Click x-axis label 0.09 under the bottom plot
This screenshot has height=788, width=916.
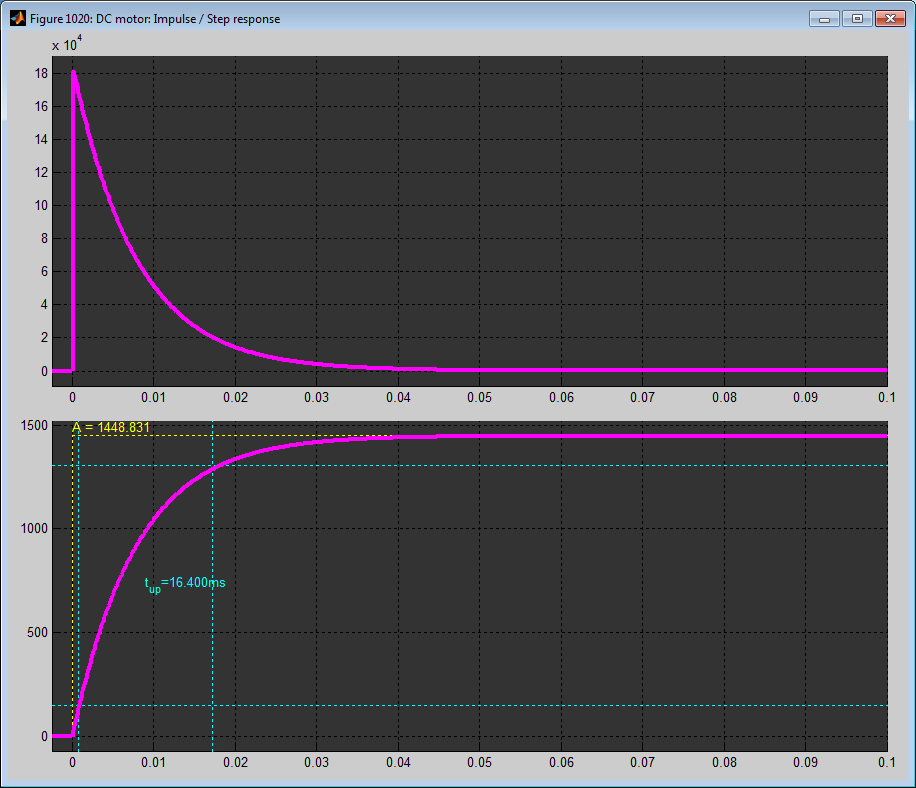(806, 763)
